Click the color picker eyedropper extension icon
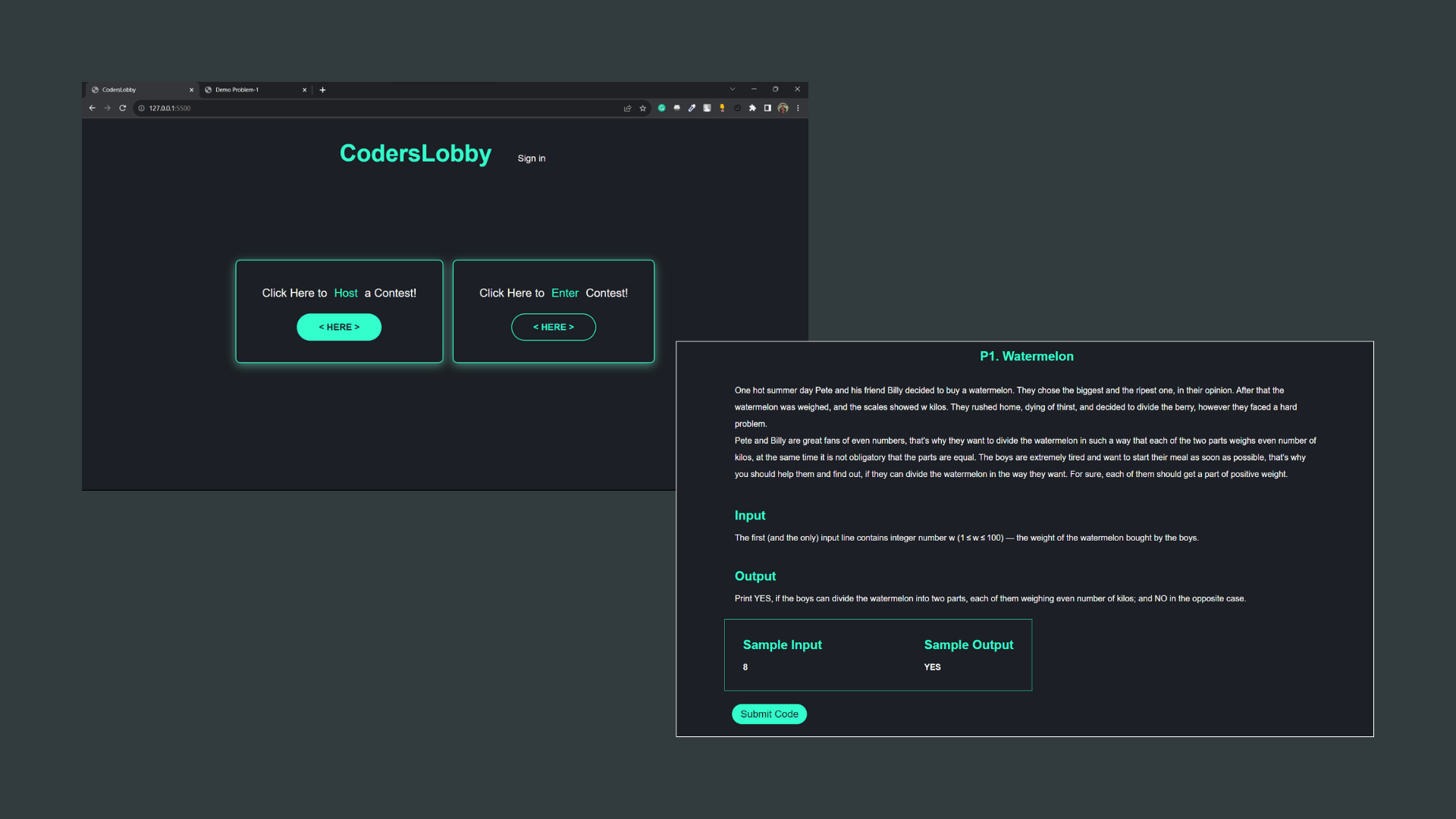Viewport: 1456px width, 819px height. pos(692,108)
